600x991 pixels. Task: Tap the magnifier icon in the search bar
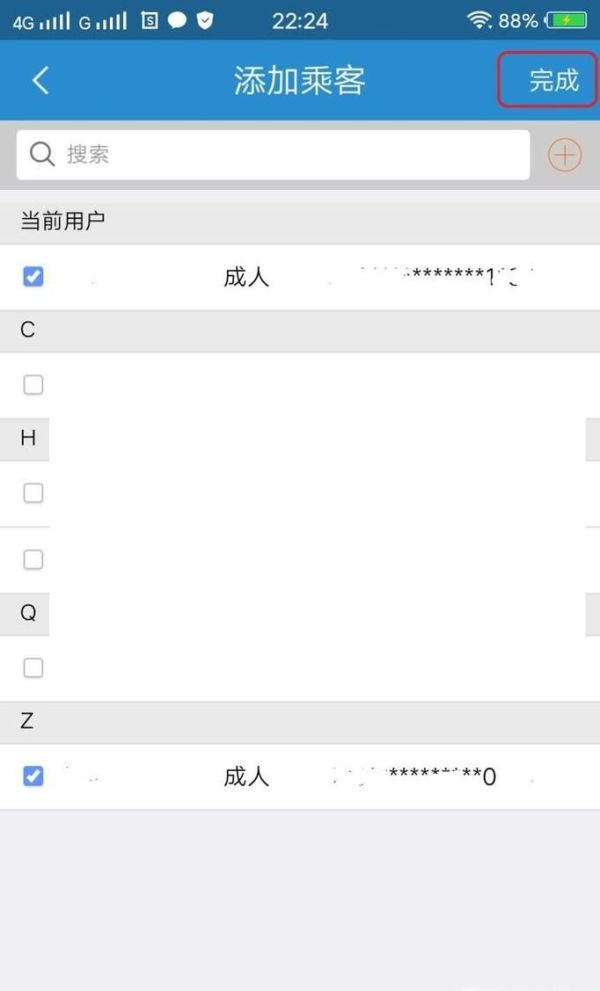coord(42,154)
